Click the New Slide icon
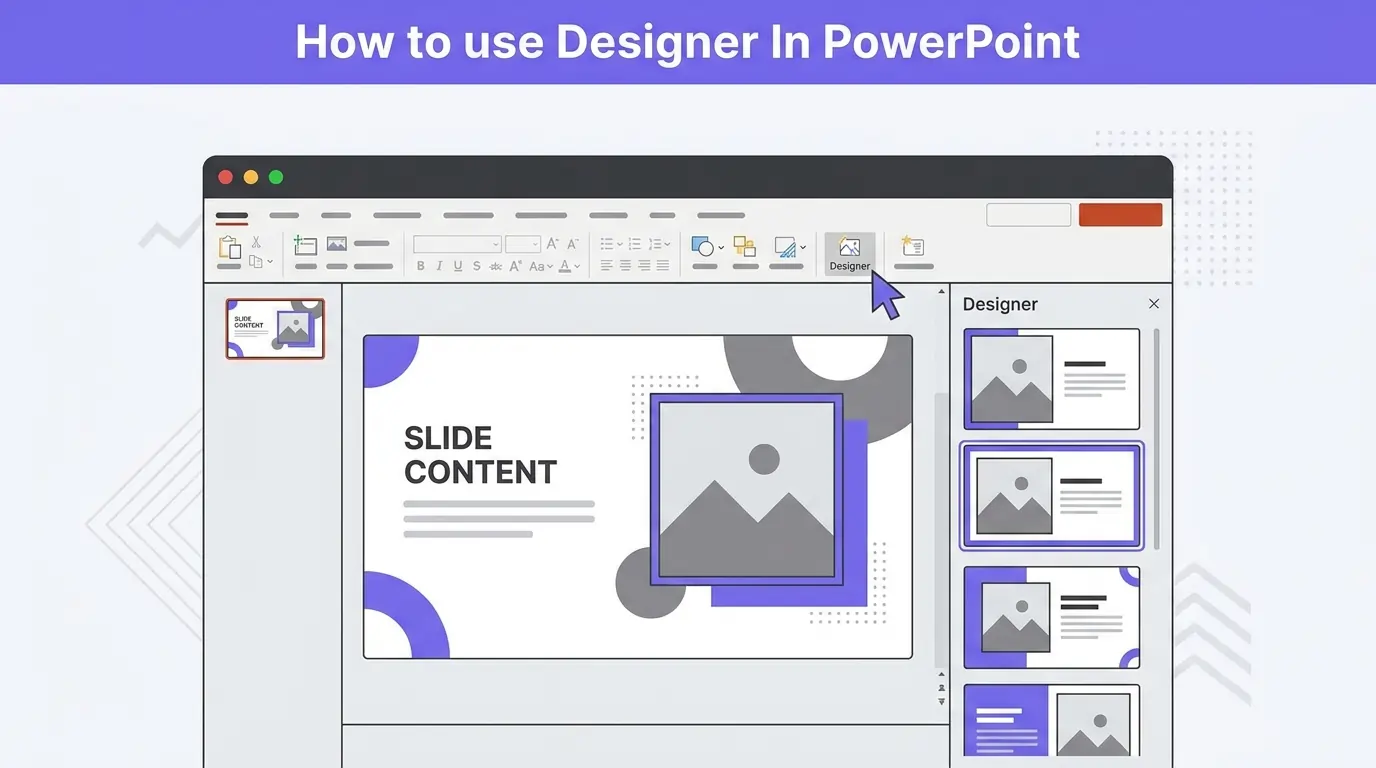1376x768 pixels. 305,245
